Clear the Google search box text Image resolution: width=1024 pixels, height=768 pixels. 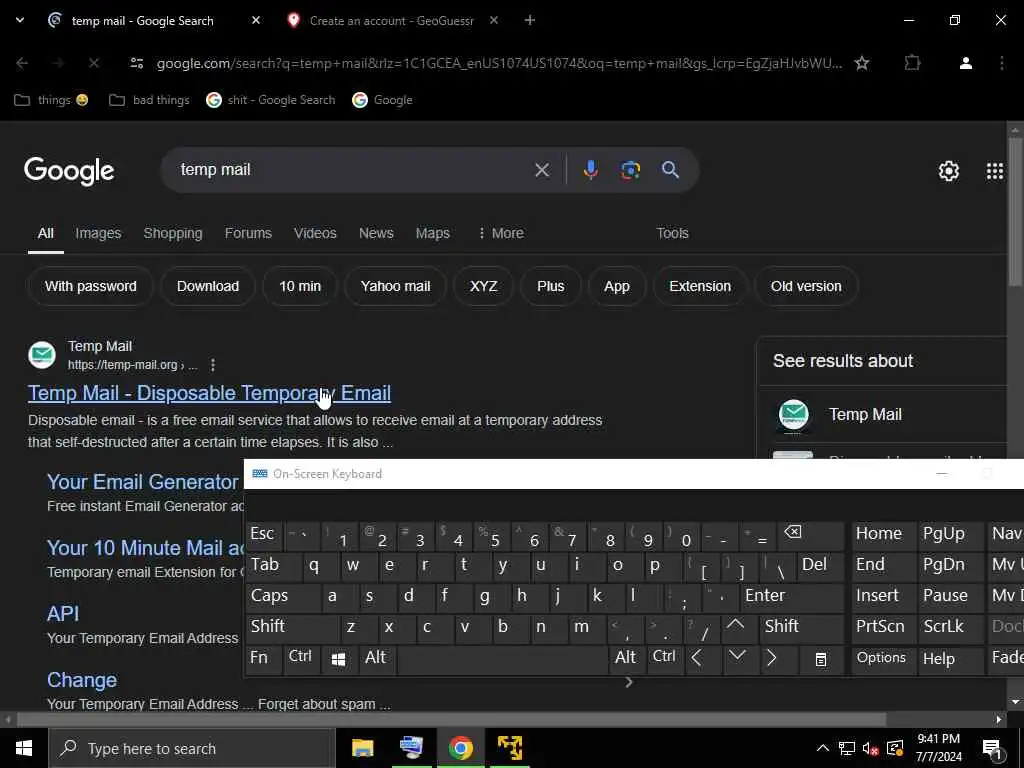(542, 170)
